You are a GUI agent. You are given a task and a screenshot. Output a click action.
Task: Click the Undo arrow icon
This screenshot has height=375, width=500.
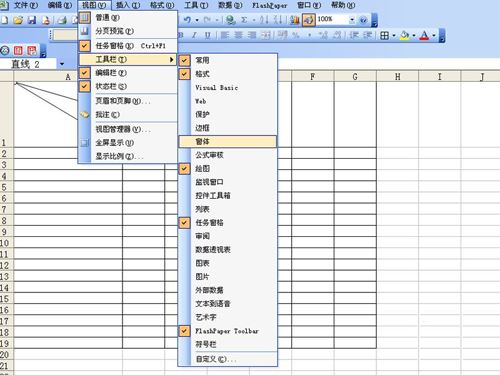(x=187, y=20)
